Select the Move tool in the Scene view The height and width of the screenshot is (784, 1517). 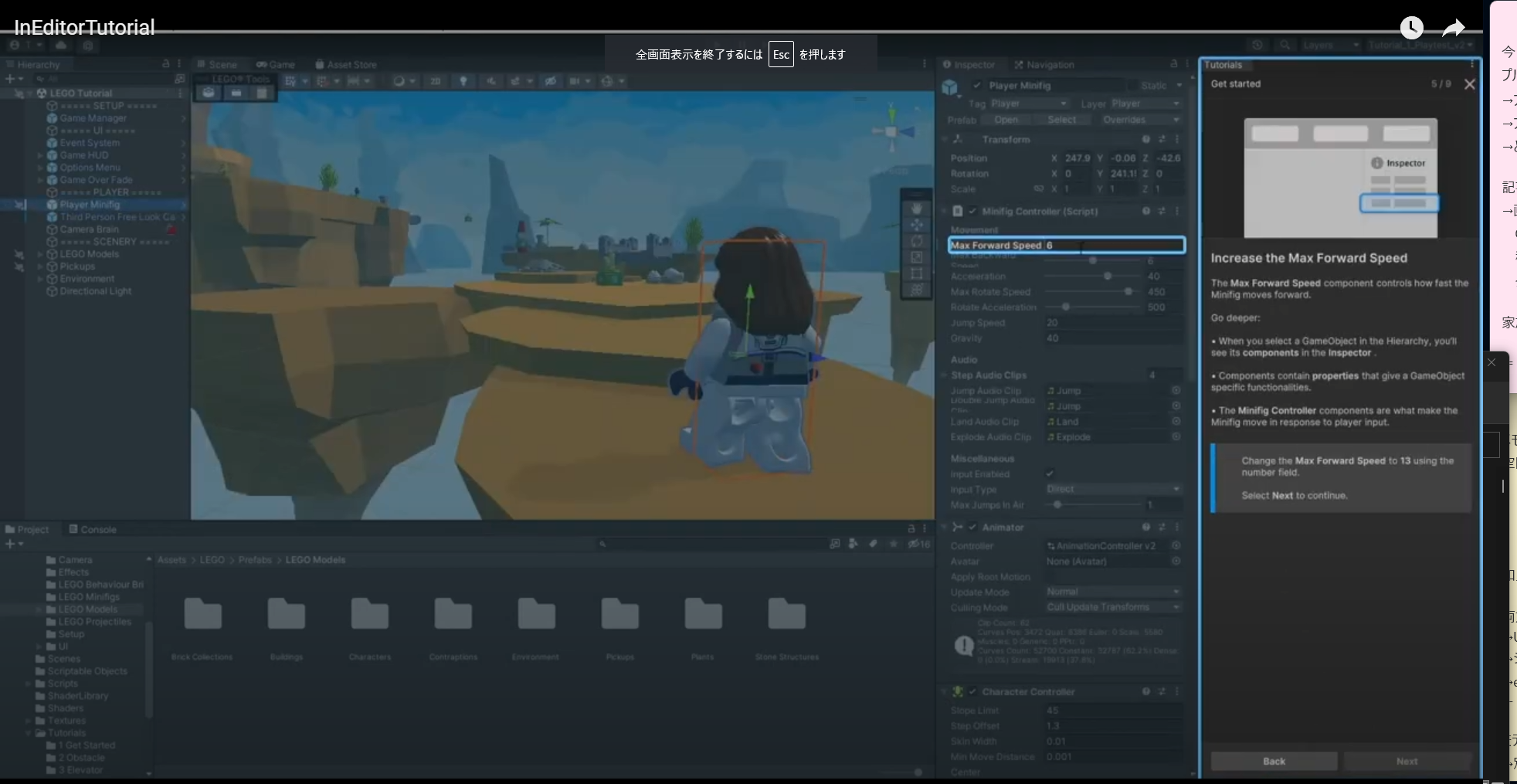[916, 225]
